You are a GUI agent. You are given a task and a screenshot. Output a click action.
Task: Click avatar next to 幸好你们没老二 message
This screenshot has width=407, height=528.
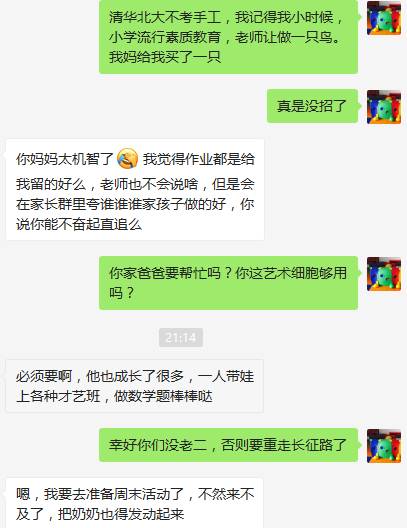[384, 446]
